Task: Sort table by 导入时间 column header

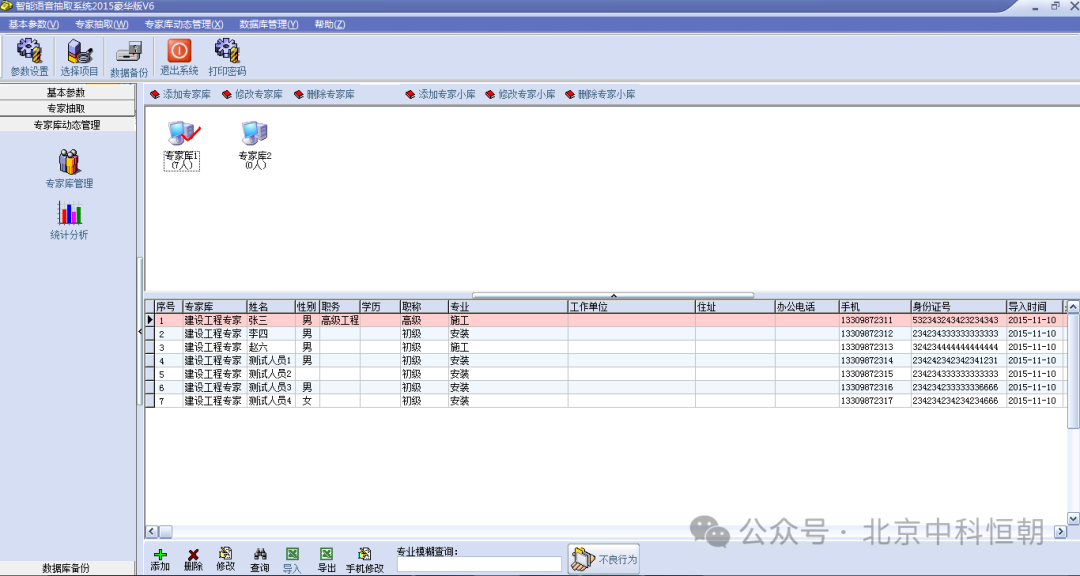Action: [1035, 307]
